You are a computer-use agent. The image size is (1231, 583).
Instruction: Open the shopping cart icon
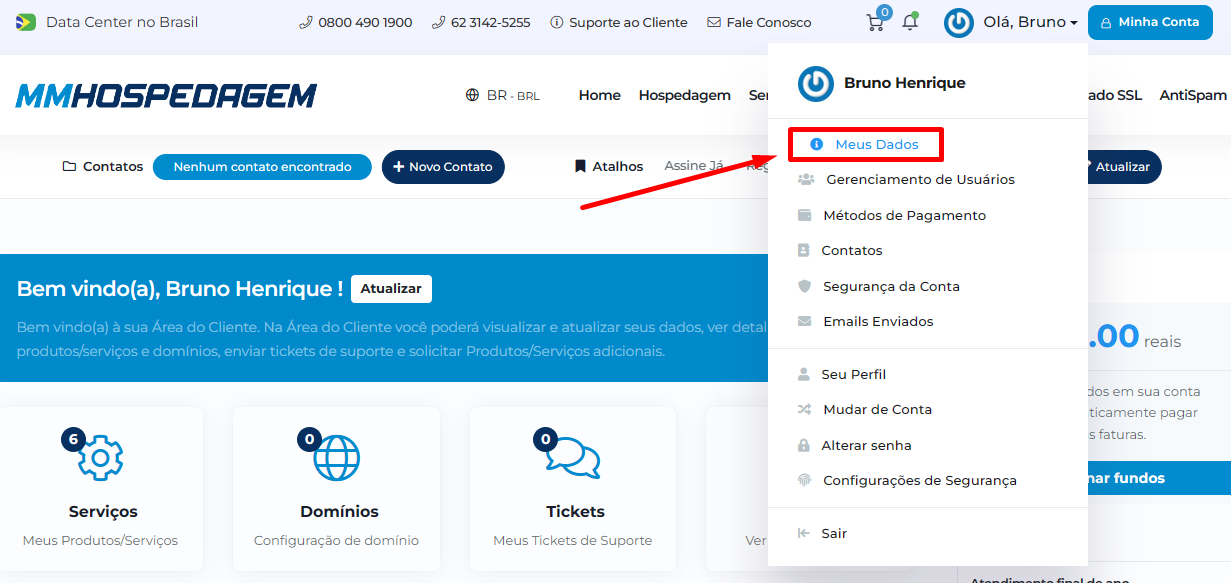tap(875, 22)
